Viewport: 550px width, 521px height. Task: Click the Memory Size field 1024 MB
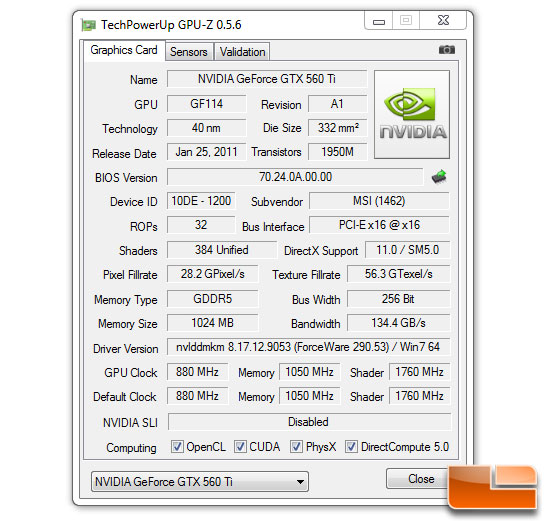coord(213,323)
